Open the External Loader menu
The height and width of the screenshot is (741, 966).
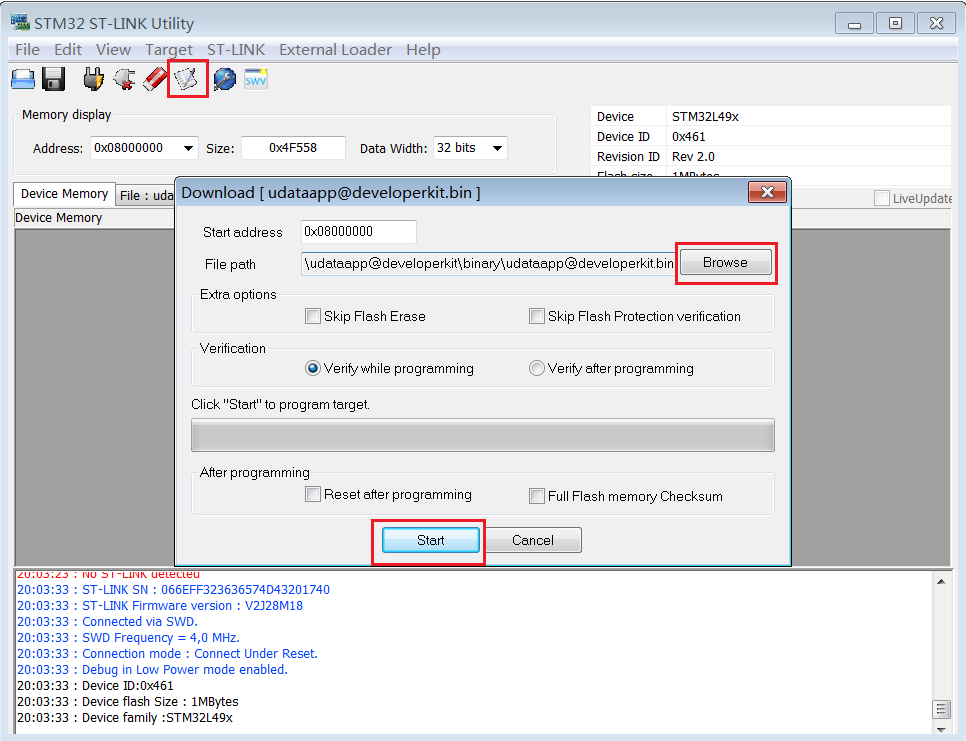click(x=335, y=49)
